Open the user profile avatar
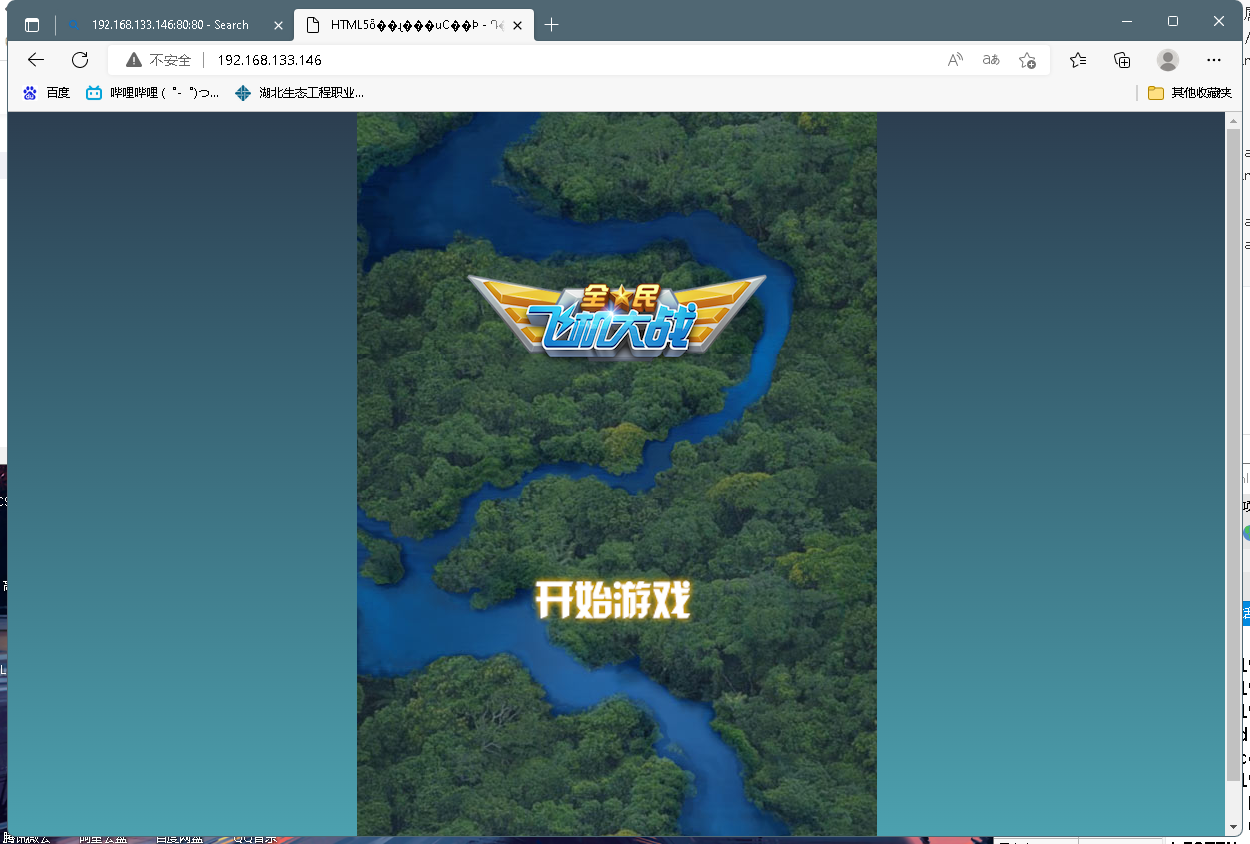The width and height of the screenshot is (1250, 844). pyautogui.click(x=1168, y=60)
